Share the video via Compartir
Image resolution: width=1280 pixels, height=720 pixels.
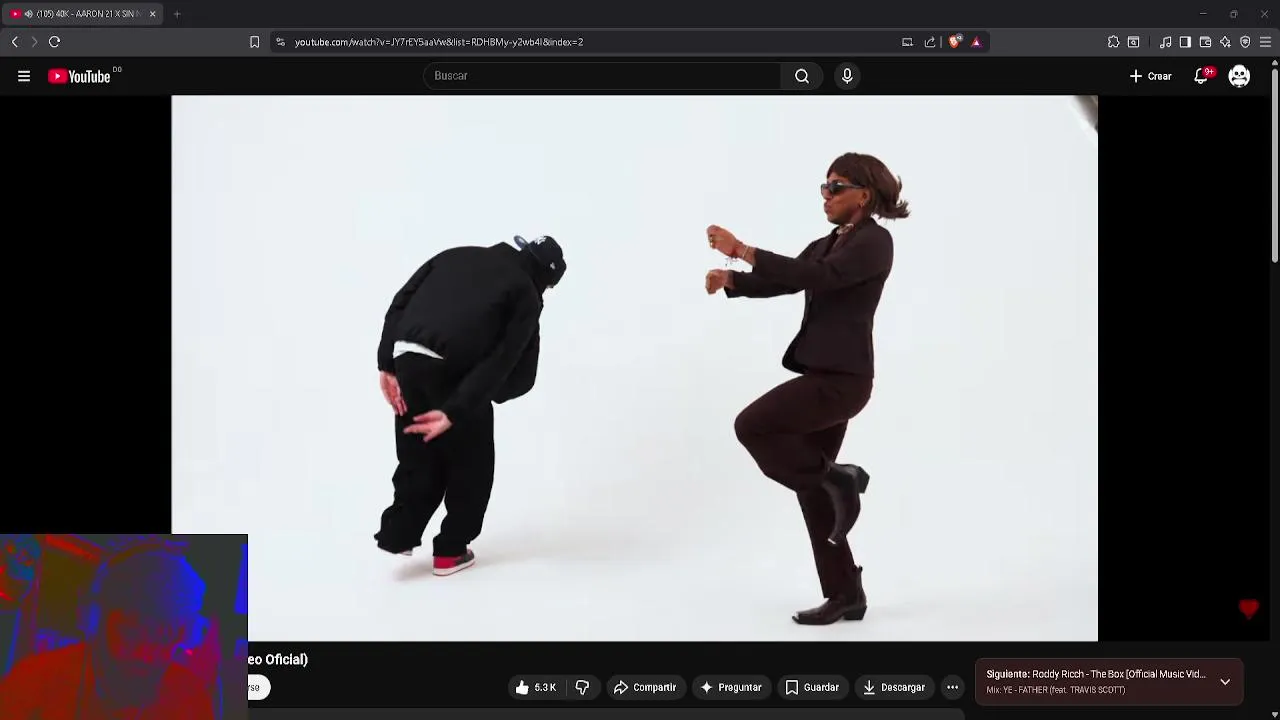645,687
